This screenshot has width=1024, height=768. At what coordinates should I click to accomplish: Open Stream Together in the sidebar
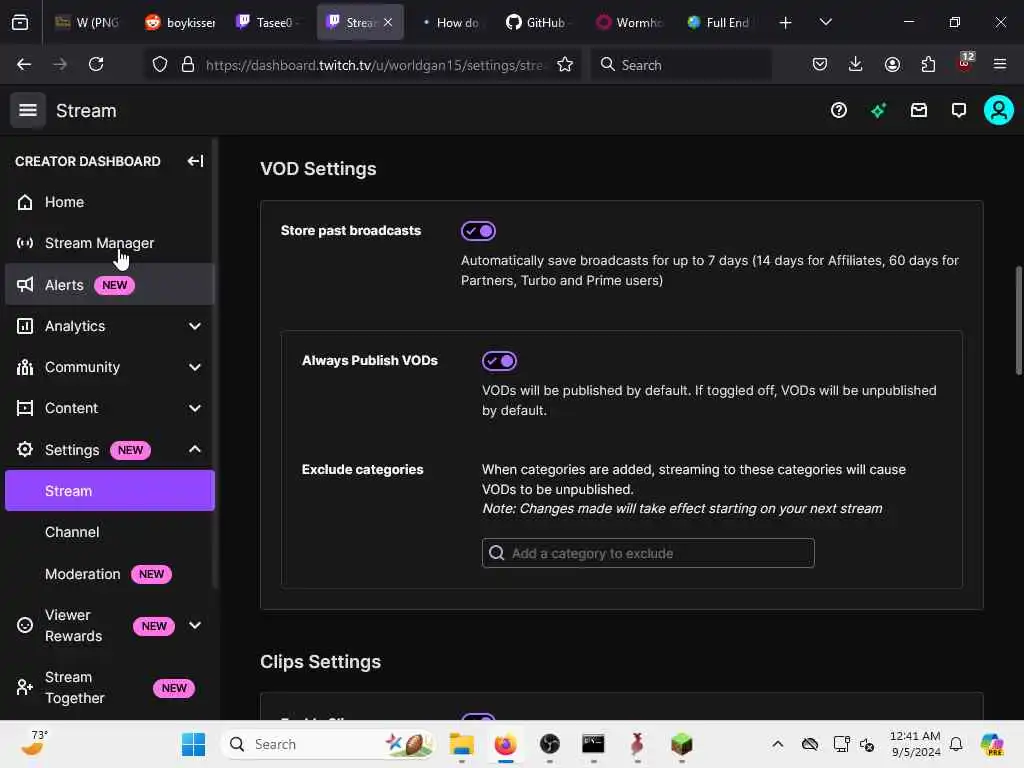pos(110,688)
